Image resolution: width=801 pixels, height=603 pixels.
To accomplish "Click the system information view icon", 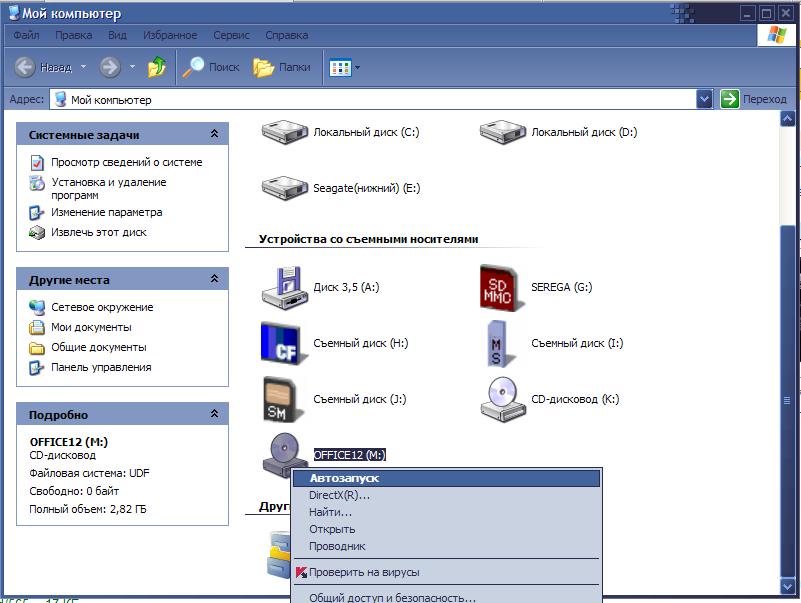I will [37, 163].
